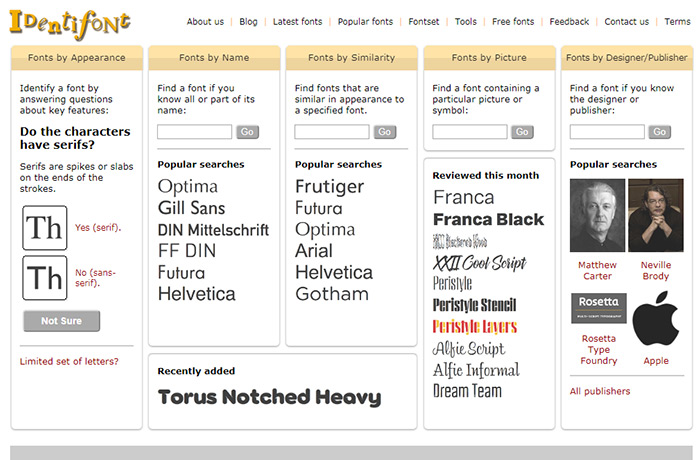Click the Not Sure button
This screenshot has height=460, width=700.
[62, 321]
